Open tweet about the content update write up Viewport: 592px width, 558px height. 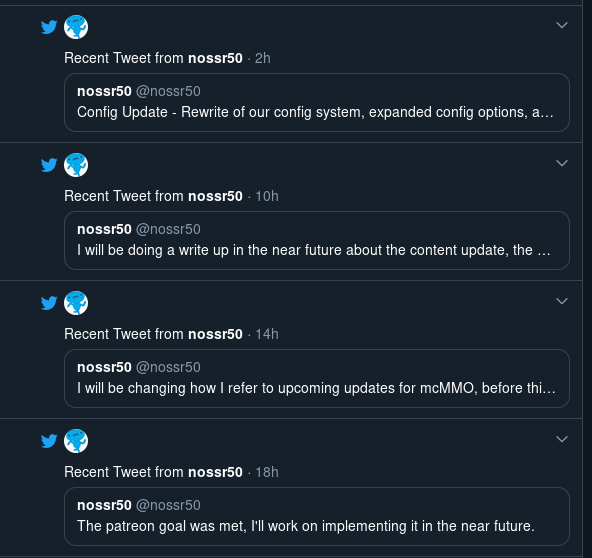[x=317, y=240]
